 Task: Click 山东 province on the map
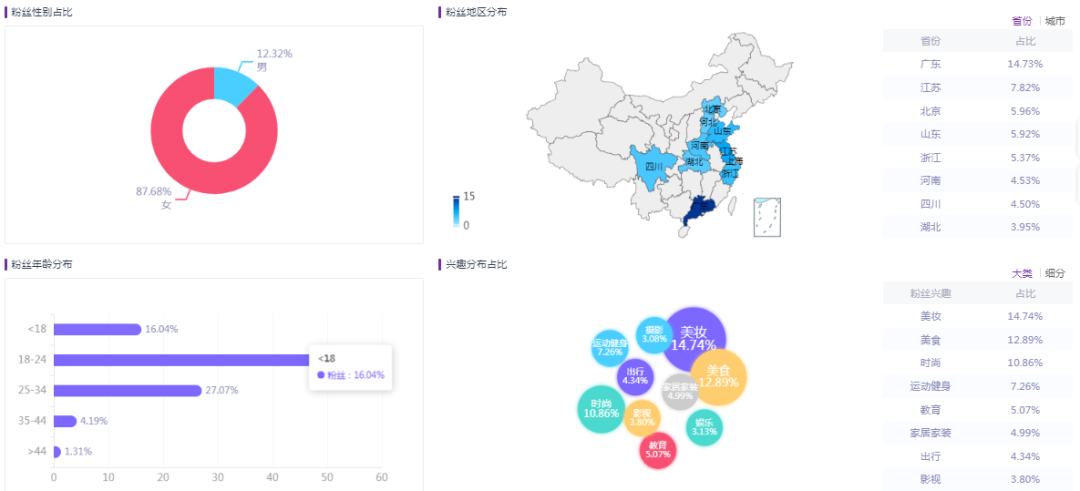coord(723,130)
